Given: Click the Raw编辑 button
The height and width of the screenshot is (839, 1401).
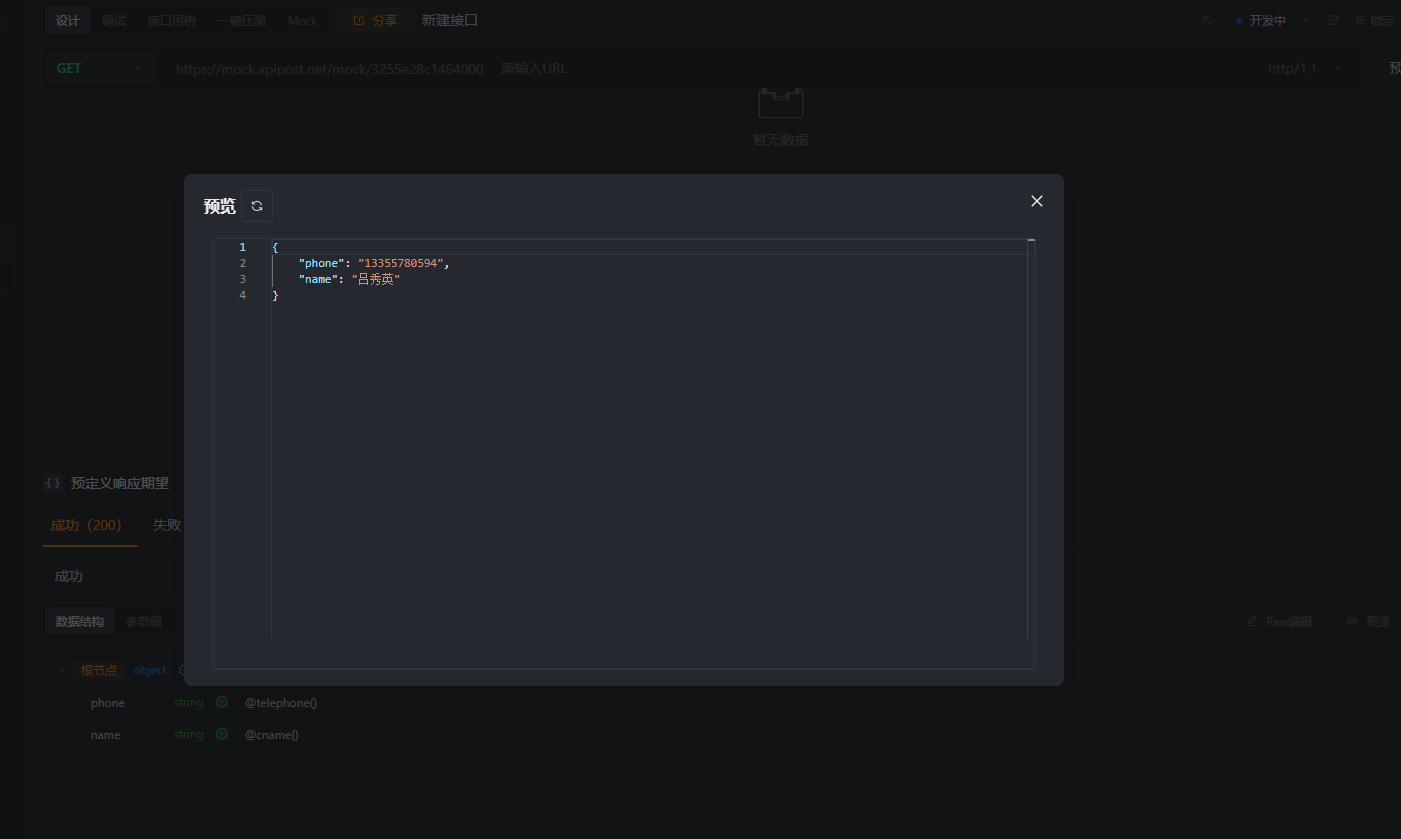Looking at the screenshot, I should pos(1279,621).
